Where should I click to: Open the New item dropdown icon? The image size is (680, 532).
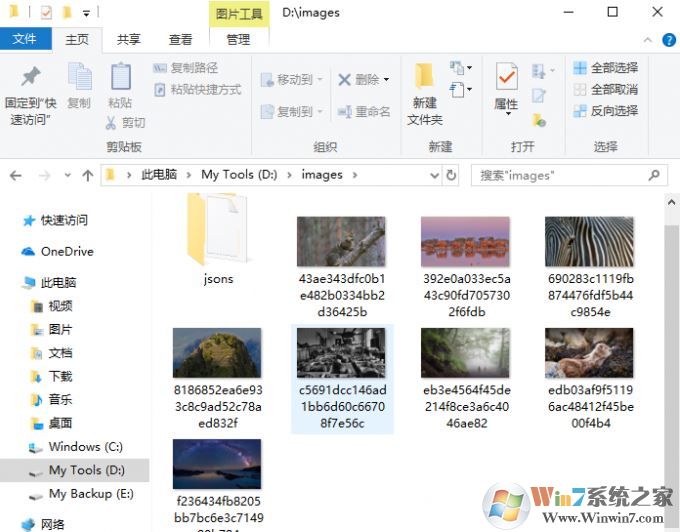461,68
